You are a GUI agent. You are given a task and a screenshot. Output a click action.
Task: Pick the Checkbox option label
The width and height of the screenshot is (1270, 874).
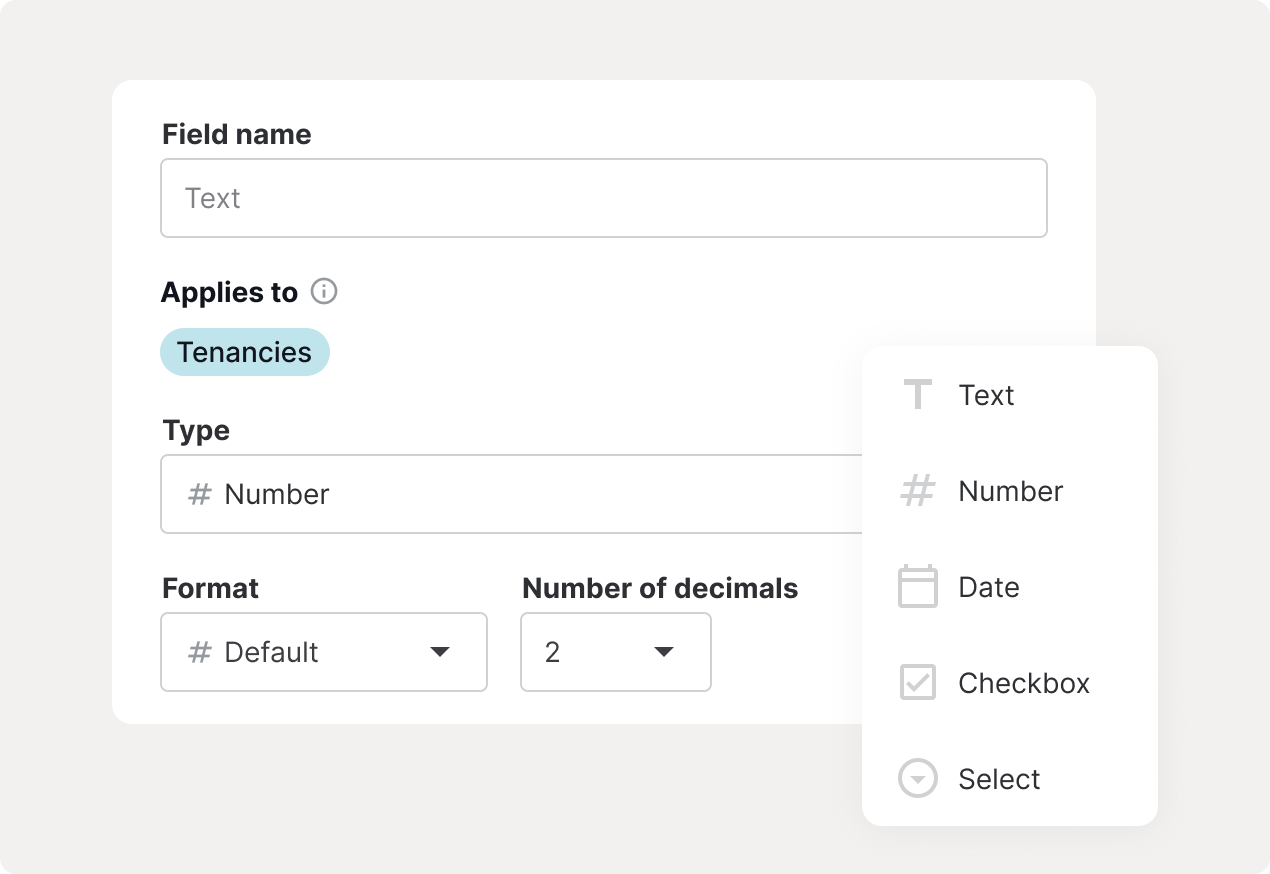1023,683
